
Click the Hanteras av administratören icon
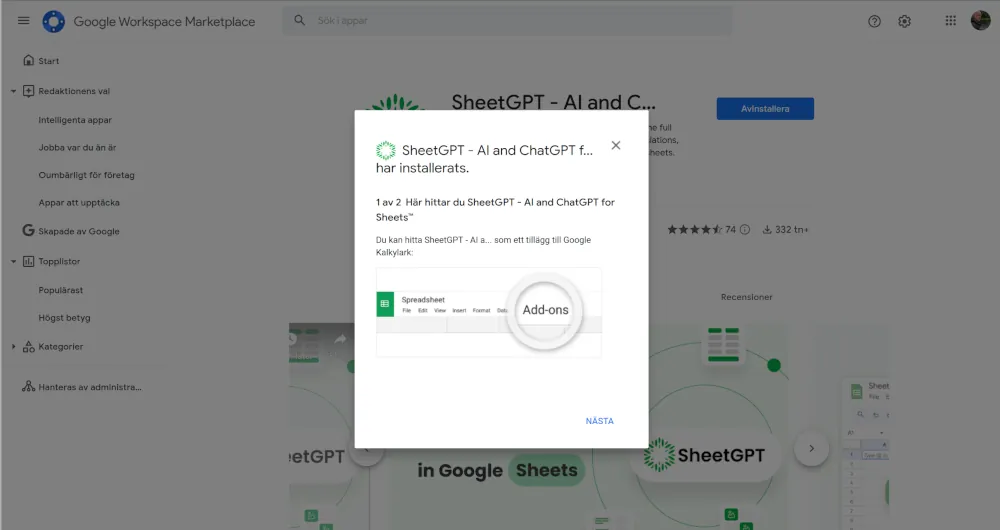point(28,386)
